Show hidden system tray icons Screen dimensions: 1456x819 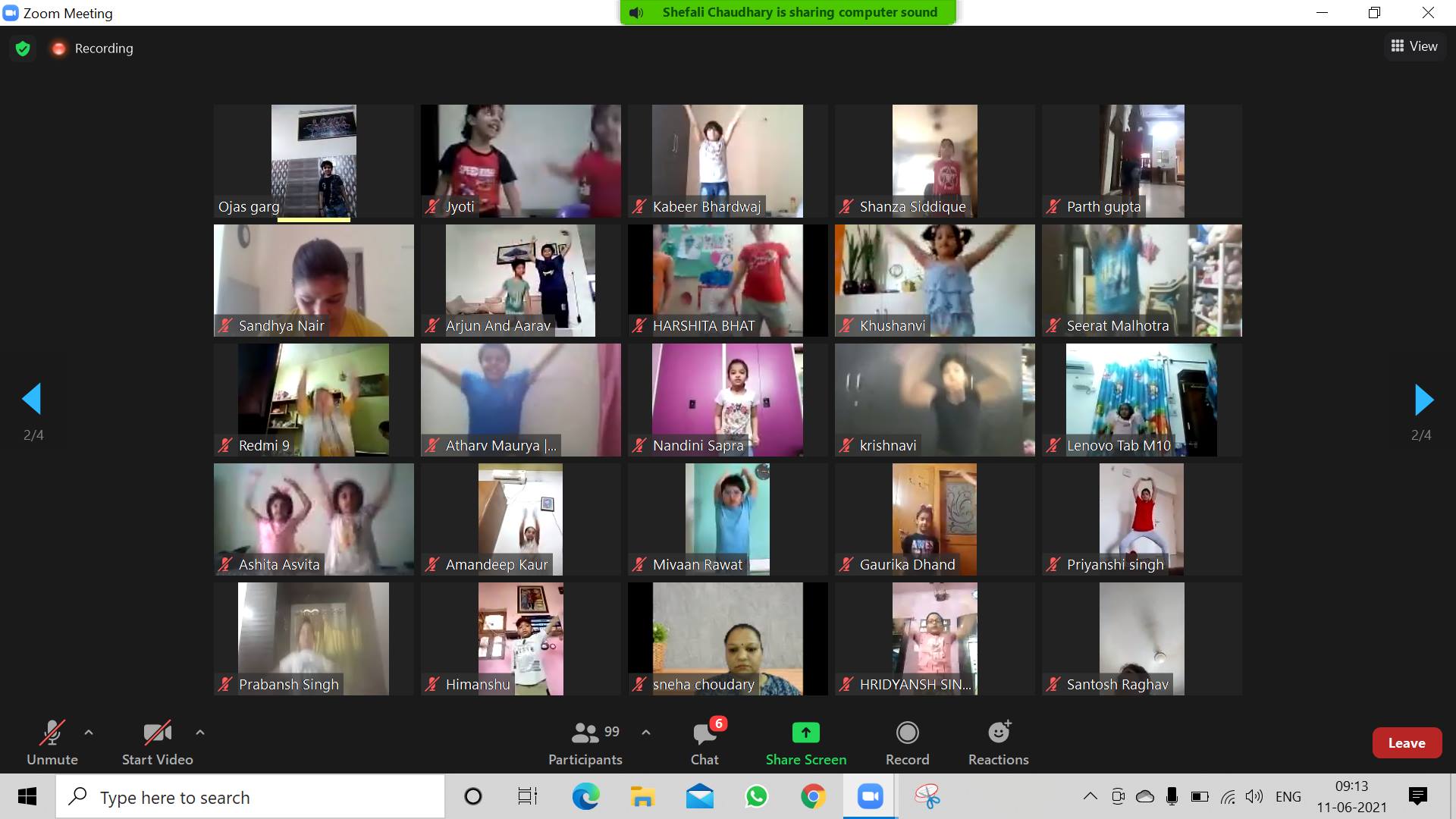(x=1090, y=796)
